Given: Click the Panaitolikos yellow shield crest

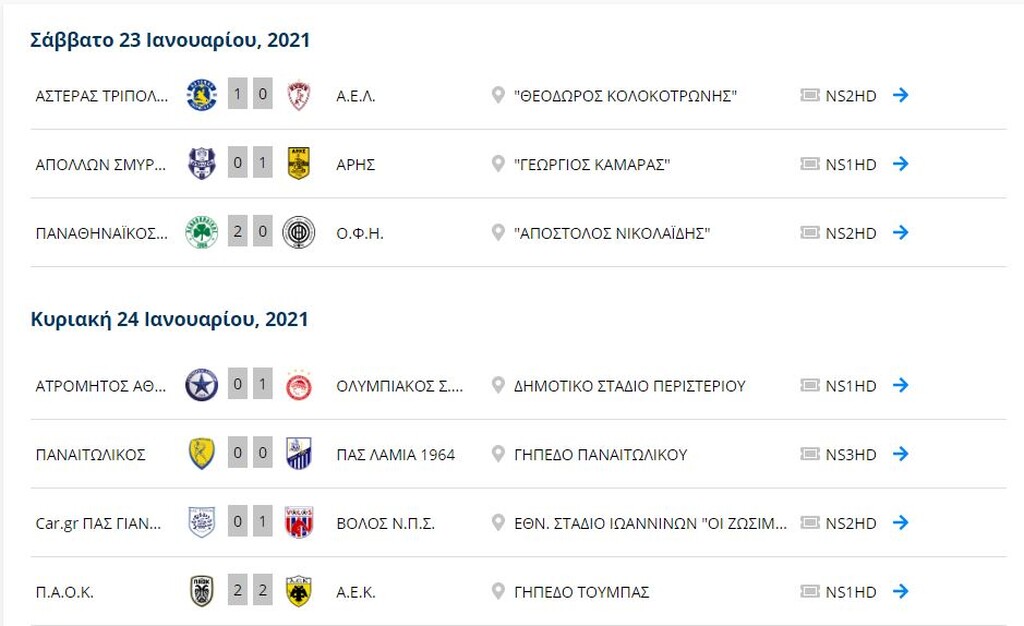Looking at the screenshot, I should [202, 454].
